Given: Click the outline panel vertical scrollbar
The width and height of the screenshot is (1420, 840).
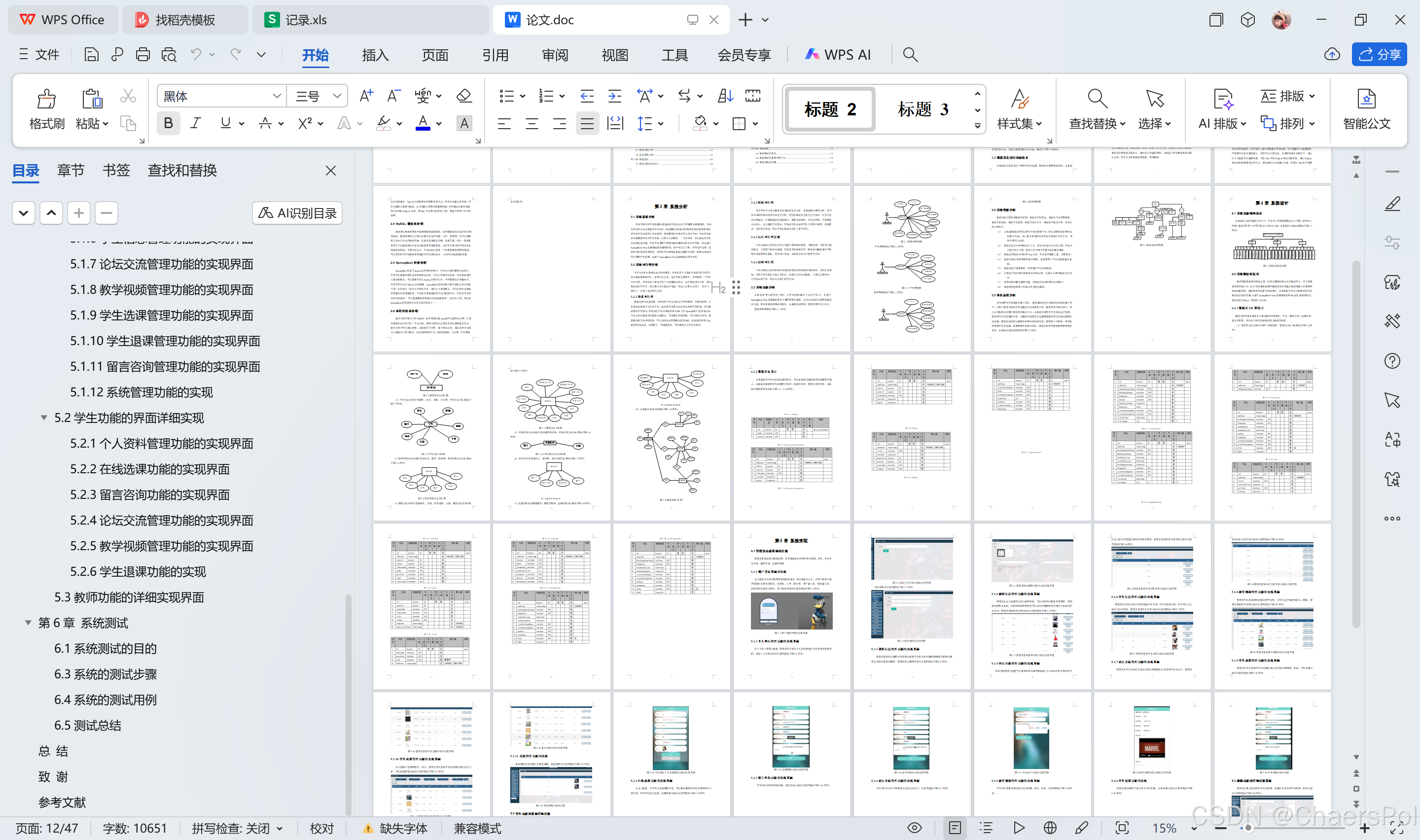Looking at the screenshot, I should [348, 705].
